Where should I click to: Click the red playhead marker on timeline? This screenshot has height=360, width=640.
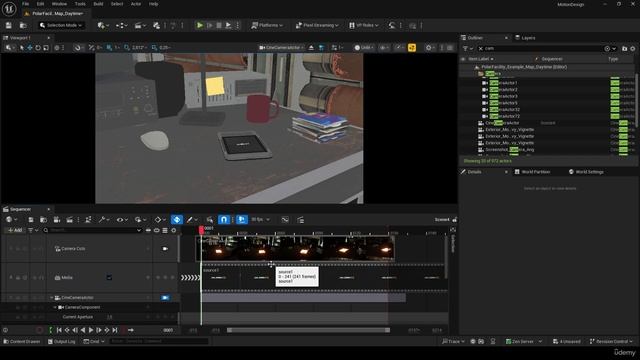(x=201, y=230)
